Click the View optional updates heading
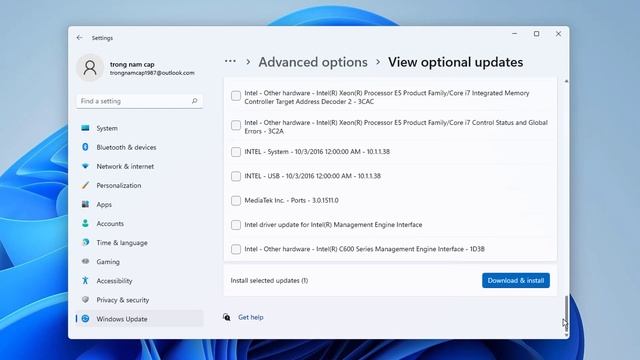Screen dimensions: 640x360 (x=456, y=62)
